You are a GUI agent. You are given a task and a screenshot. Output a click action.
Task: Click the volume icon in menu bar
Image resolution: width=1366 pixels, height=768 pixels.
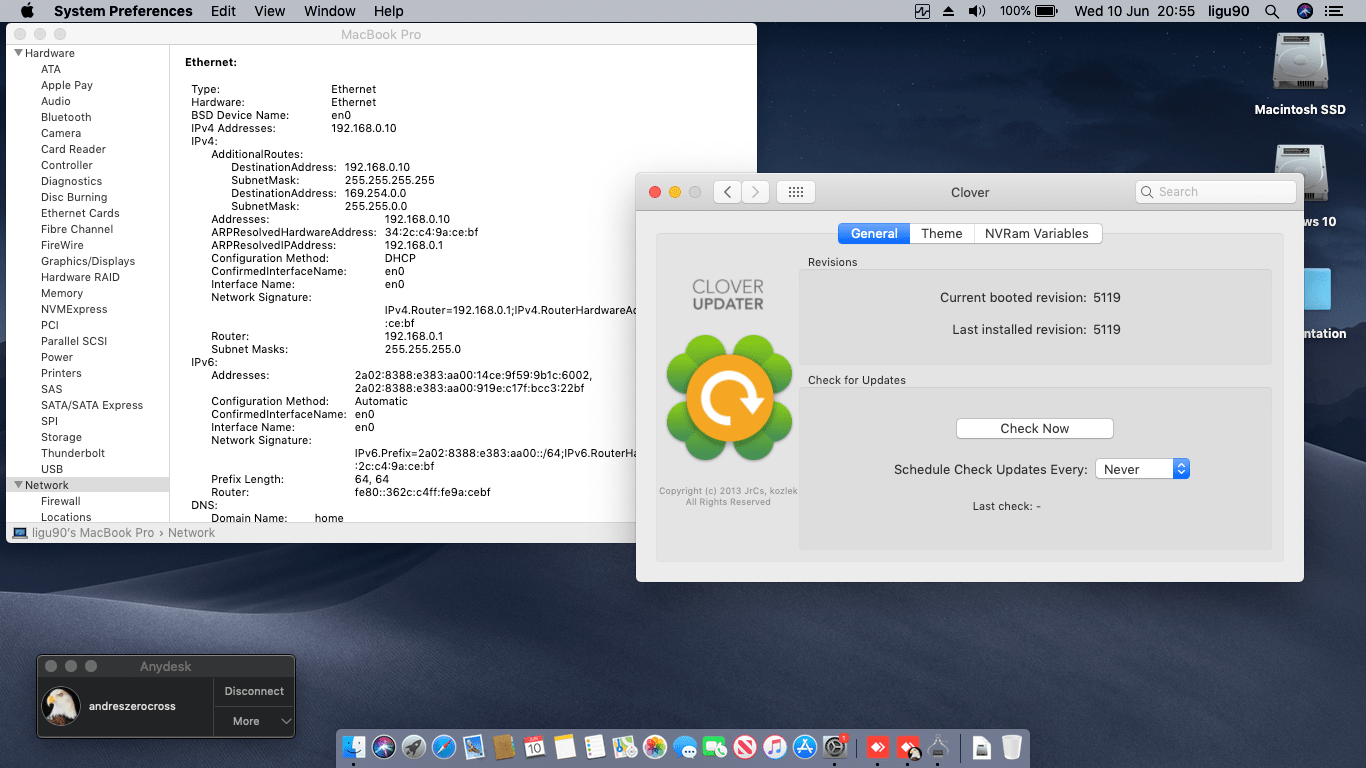point(977,11)
